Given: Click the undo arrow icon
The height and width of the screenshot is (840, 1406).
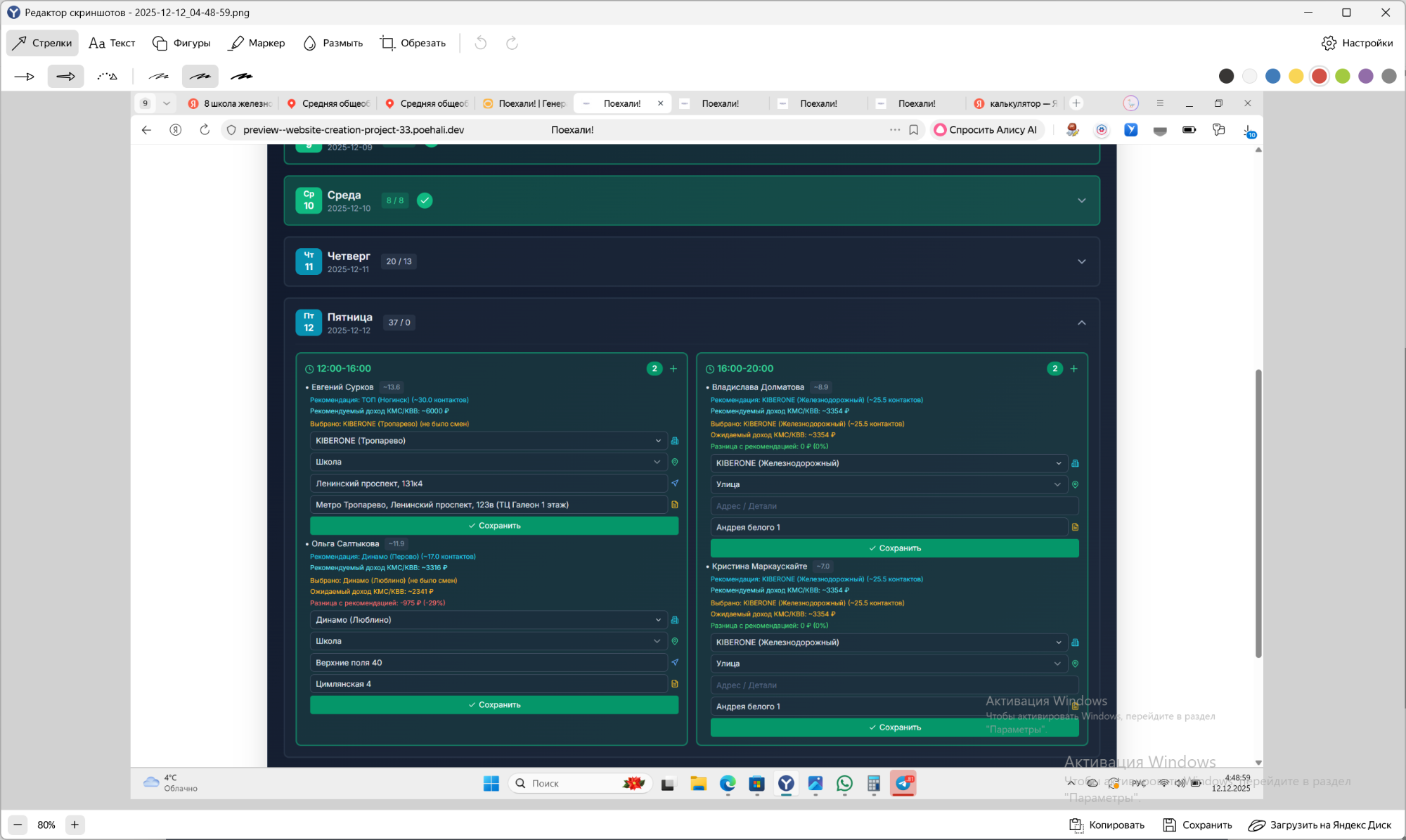Looking at the screenshot, I should pyautogui.click(x=481, y=43).
